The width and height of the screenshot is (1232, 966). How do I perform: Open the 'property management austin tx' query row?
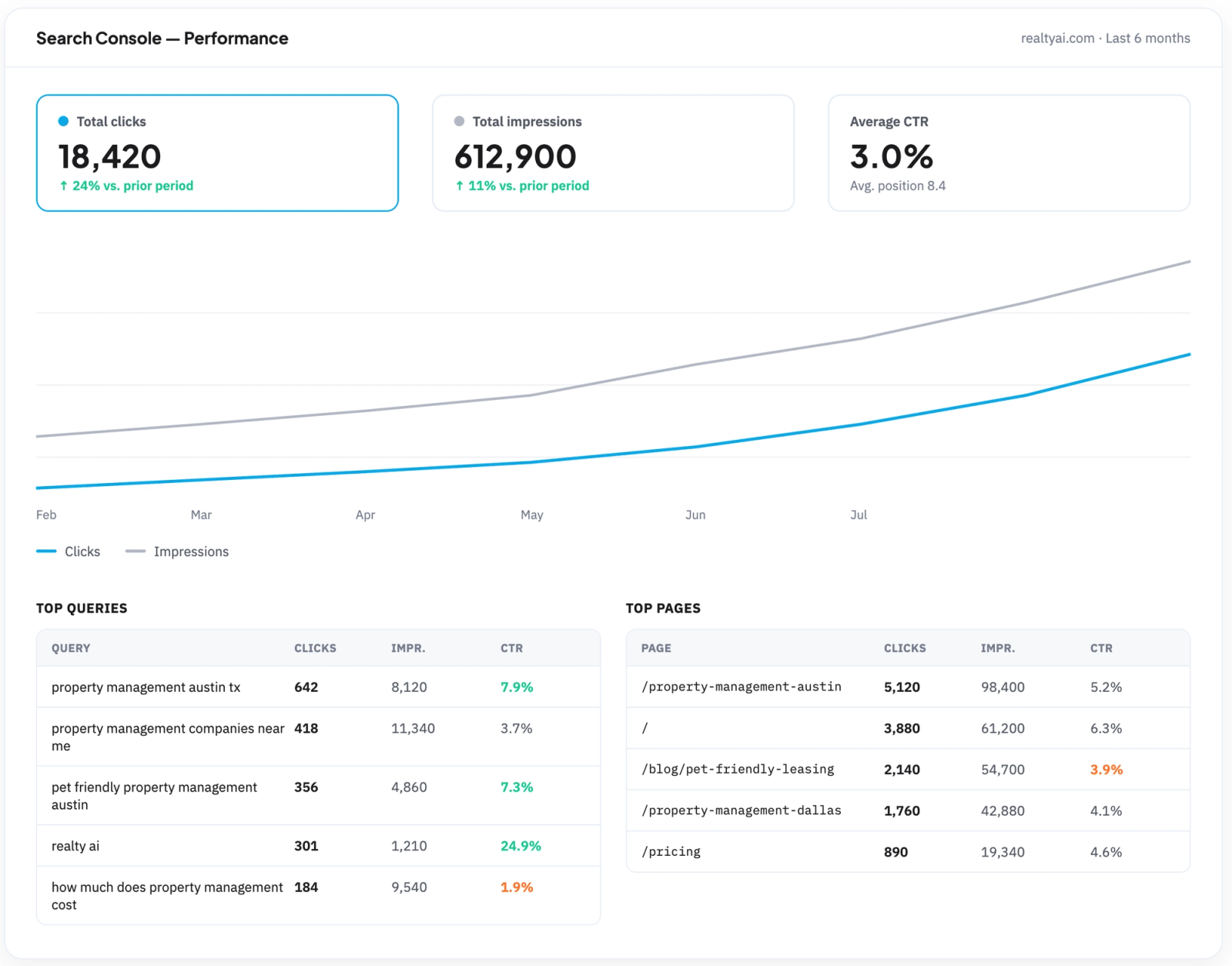click(x=318, y=687)
